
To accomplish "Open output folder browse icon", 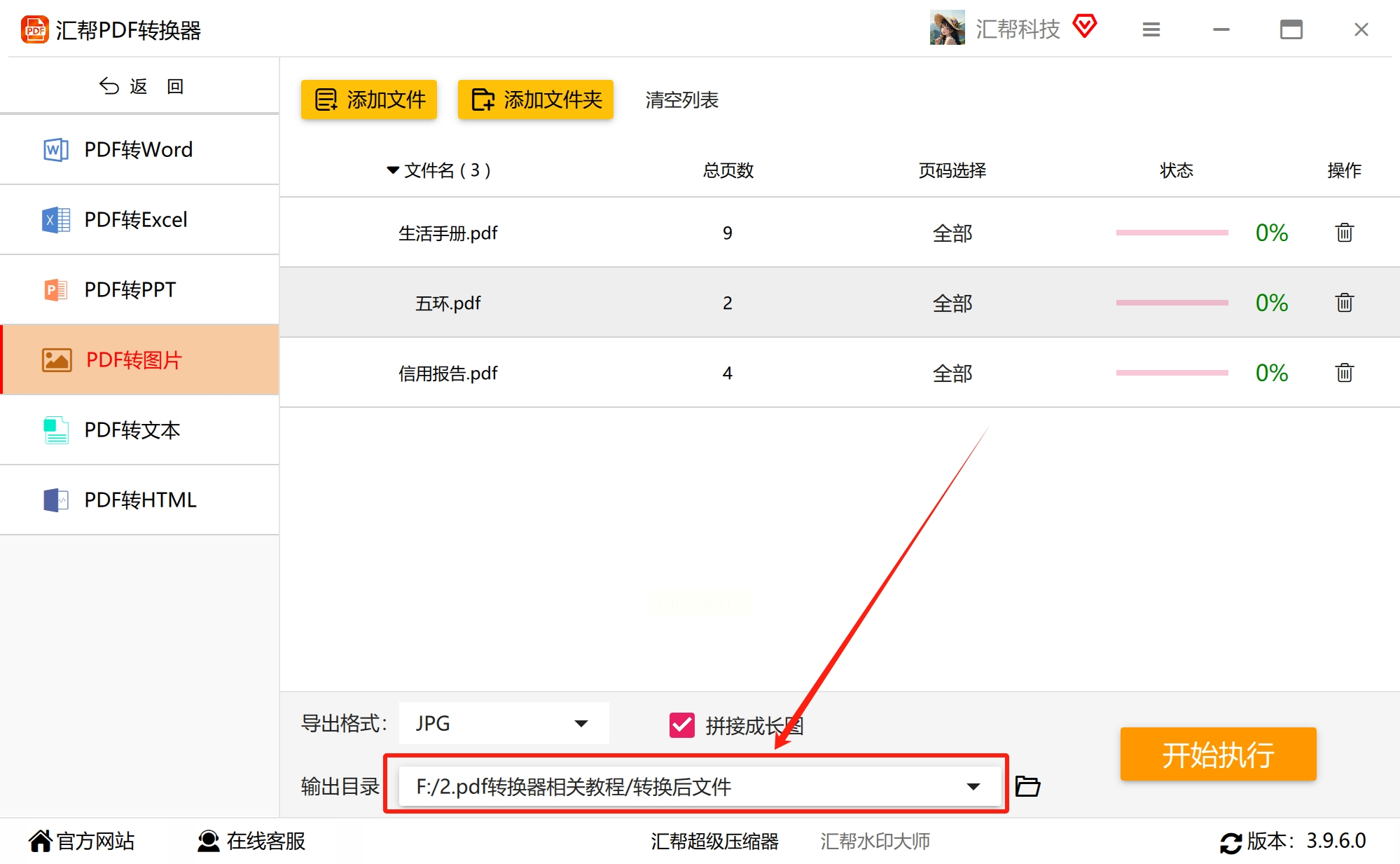I will pyautogui.click(x=1027, y=786).
